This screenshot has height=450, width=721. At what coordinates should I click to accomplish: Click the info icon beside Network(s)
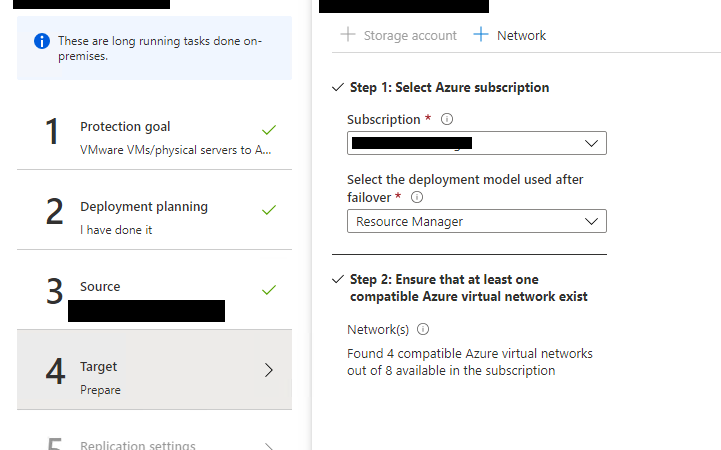pyautogui.click(x=423, y=330)
